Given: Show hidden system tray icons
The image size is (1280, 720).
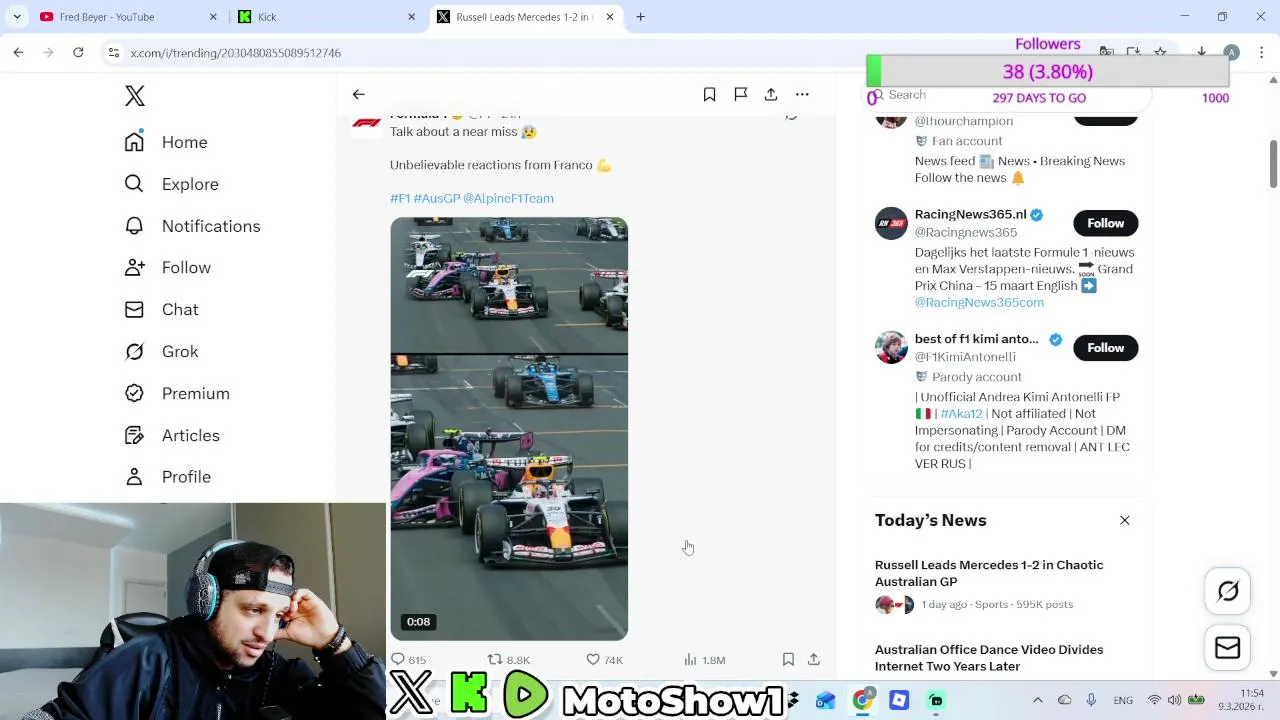Looking at the screenshot, I should coord(1037,700).
